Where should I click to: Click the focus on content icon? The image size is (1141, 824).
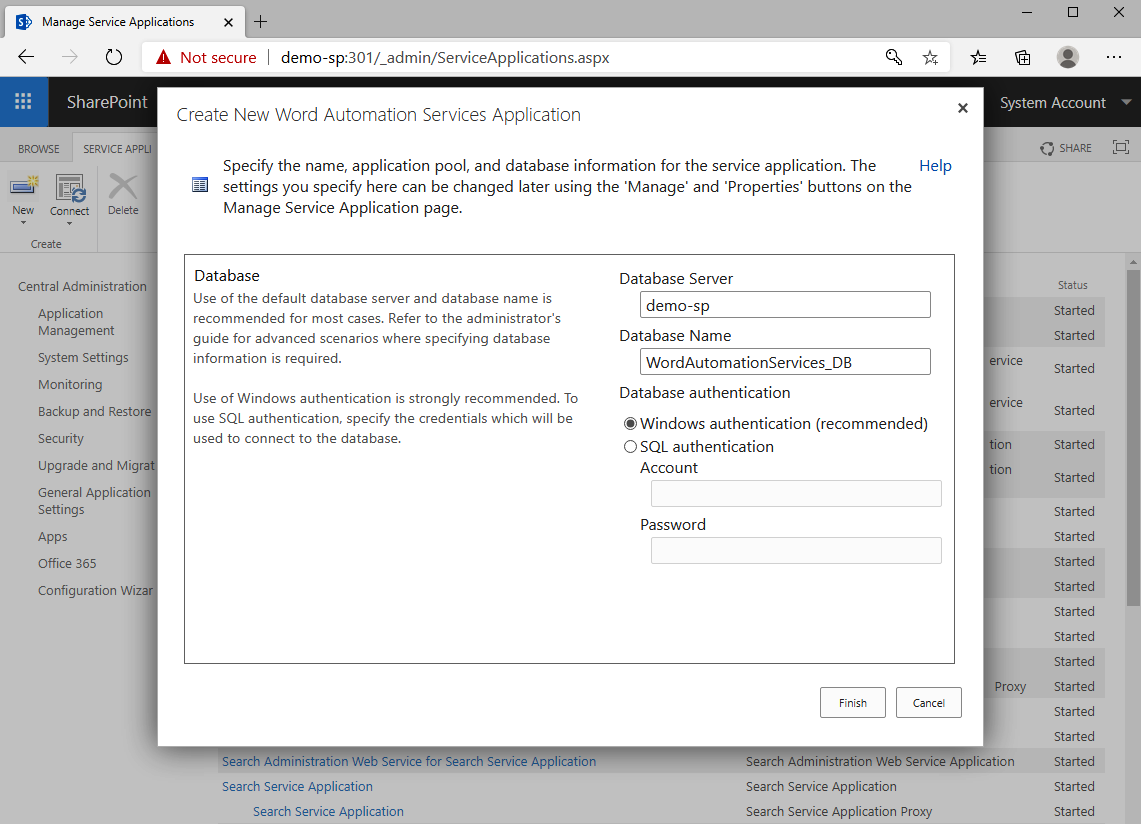coord(1121,148)
